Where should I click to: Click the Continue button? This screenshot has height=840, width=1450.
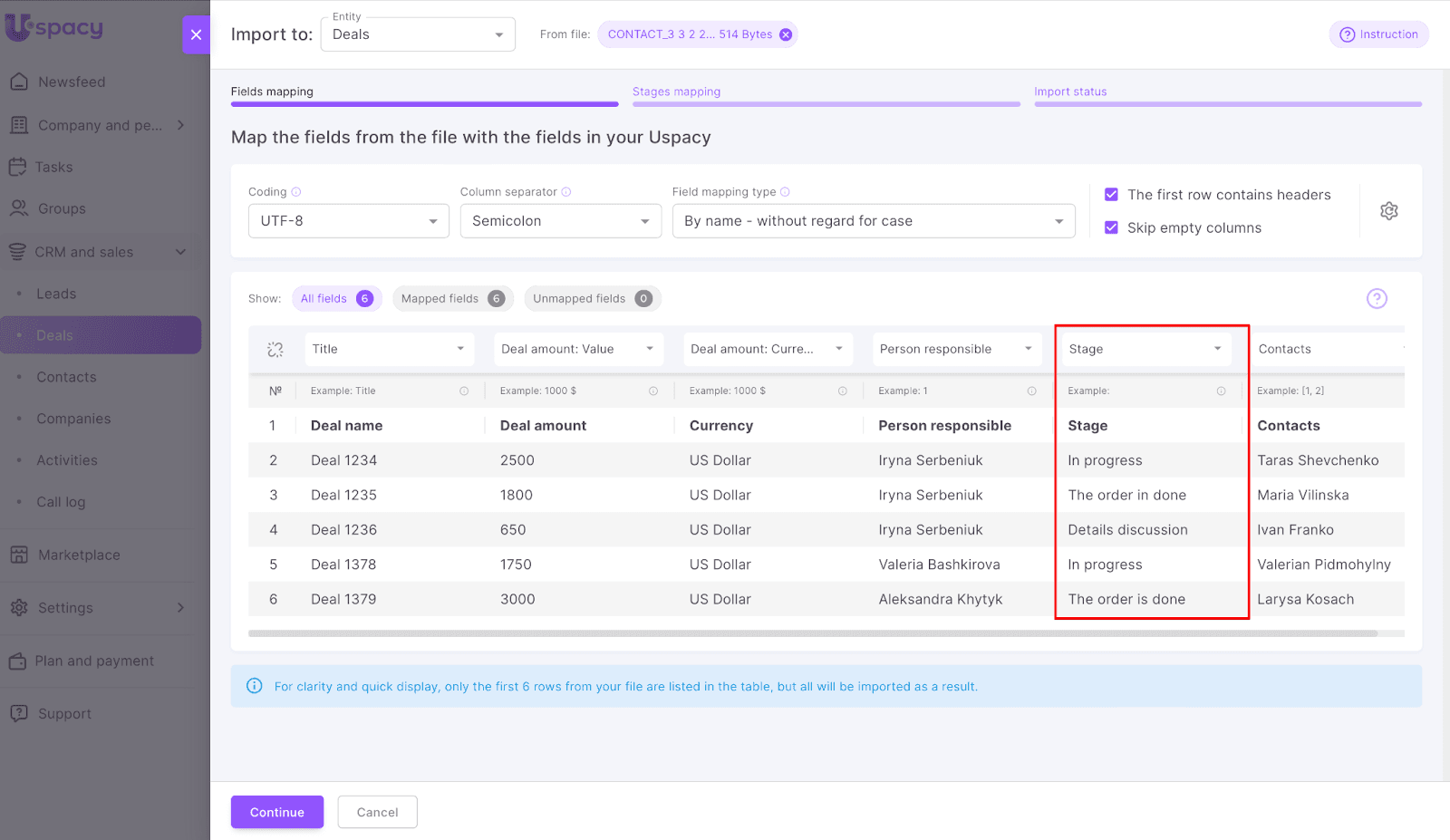[x=276, y=812]
